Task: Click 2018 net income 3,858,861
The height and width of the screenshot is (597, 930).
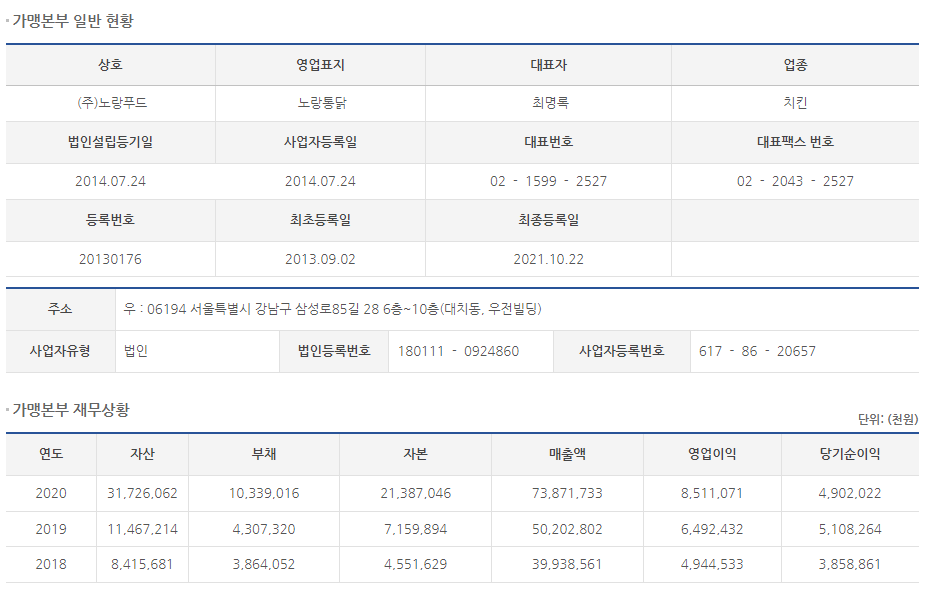Action: (850, 564)
